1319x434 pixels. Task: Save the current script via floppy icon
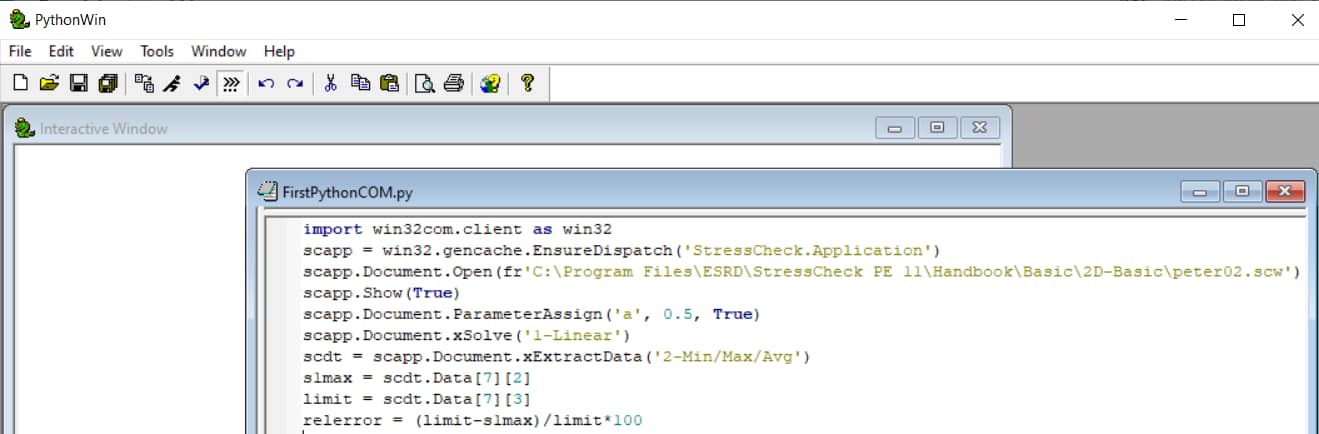(78, 84)
